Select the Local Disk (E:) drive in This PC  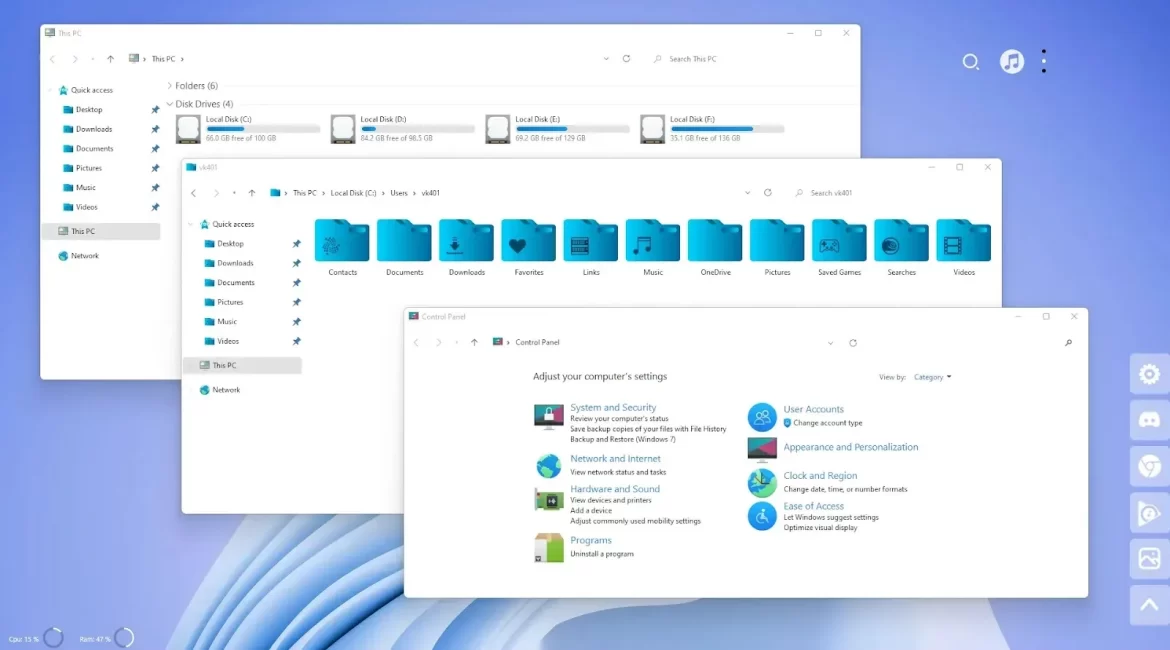[557, 128]
